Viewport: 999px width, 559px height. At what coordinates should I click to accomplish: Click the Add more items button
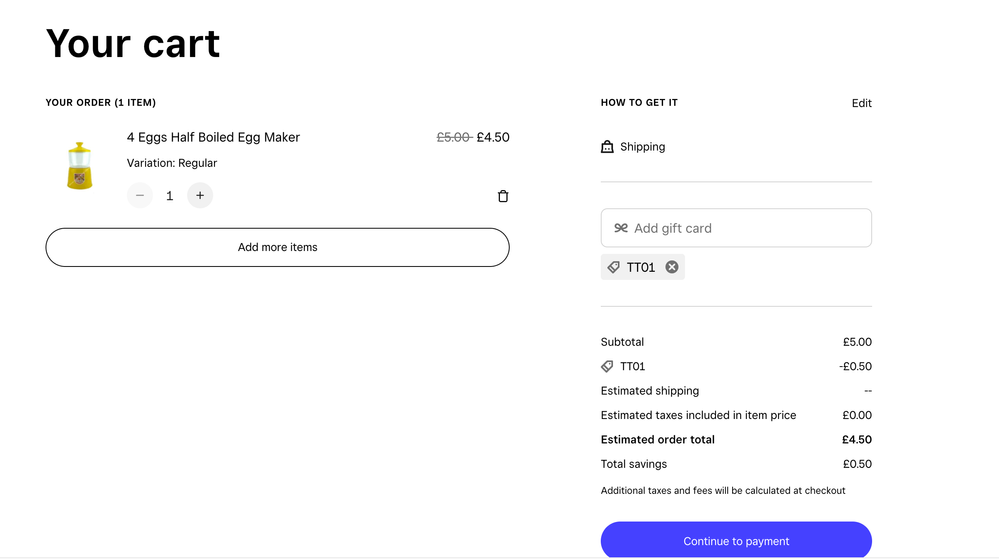click(277, 247)
